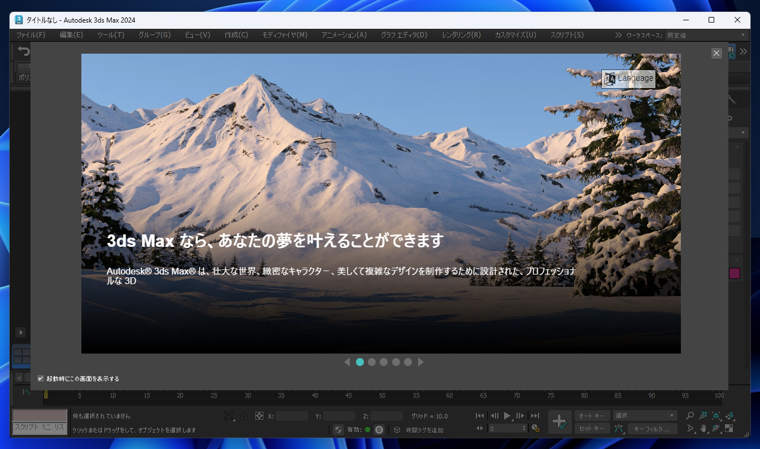
Task: Select the Zoom magnifier tool
Action: 690,416
